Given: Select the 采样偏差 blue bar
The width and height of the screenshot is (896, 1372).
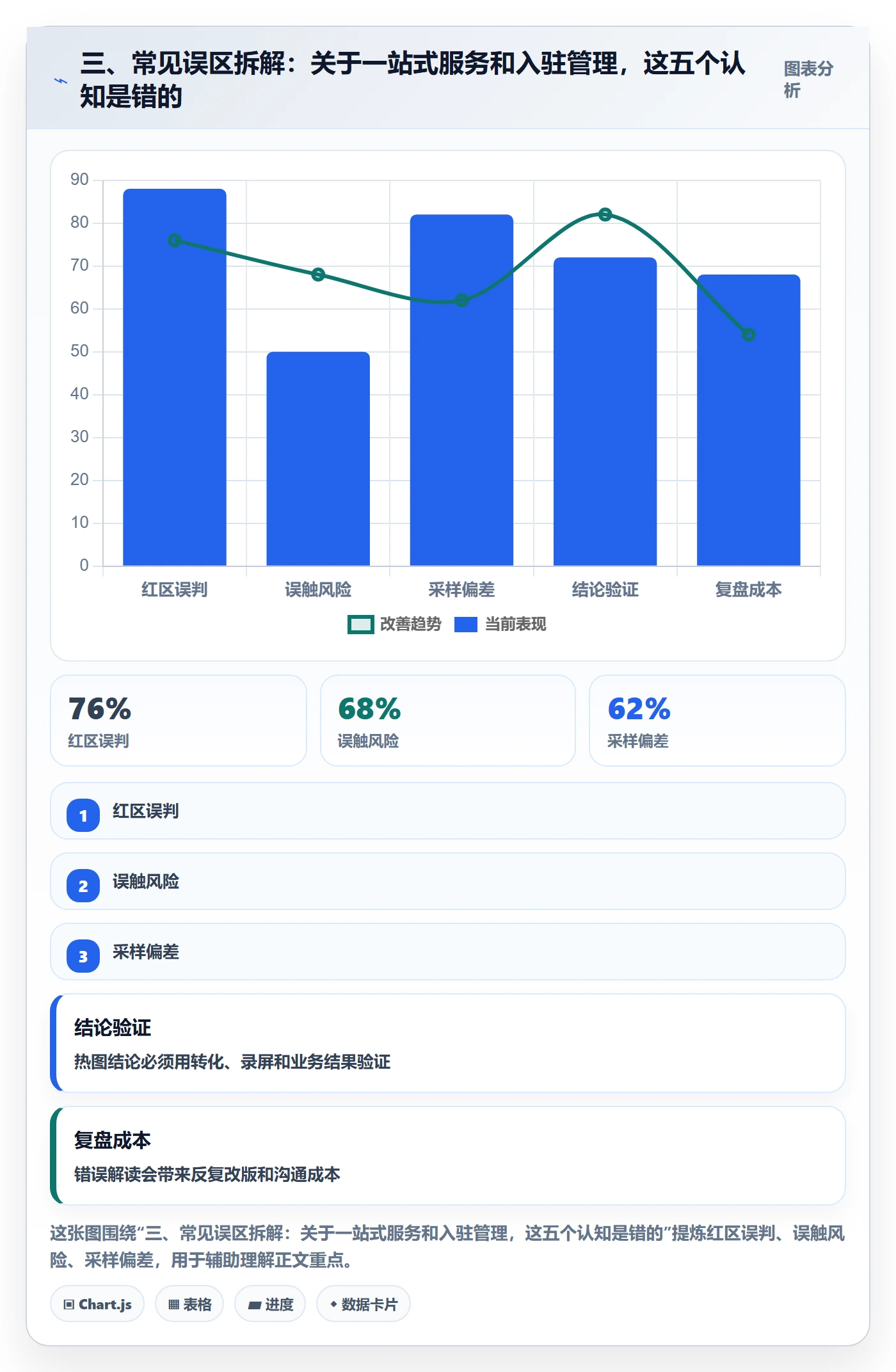Looking at the screenshot, I should [x=461, y=390].
